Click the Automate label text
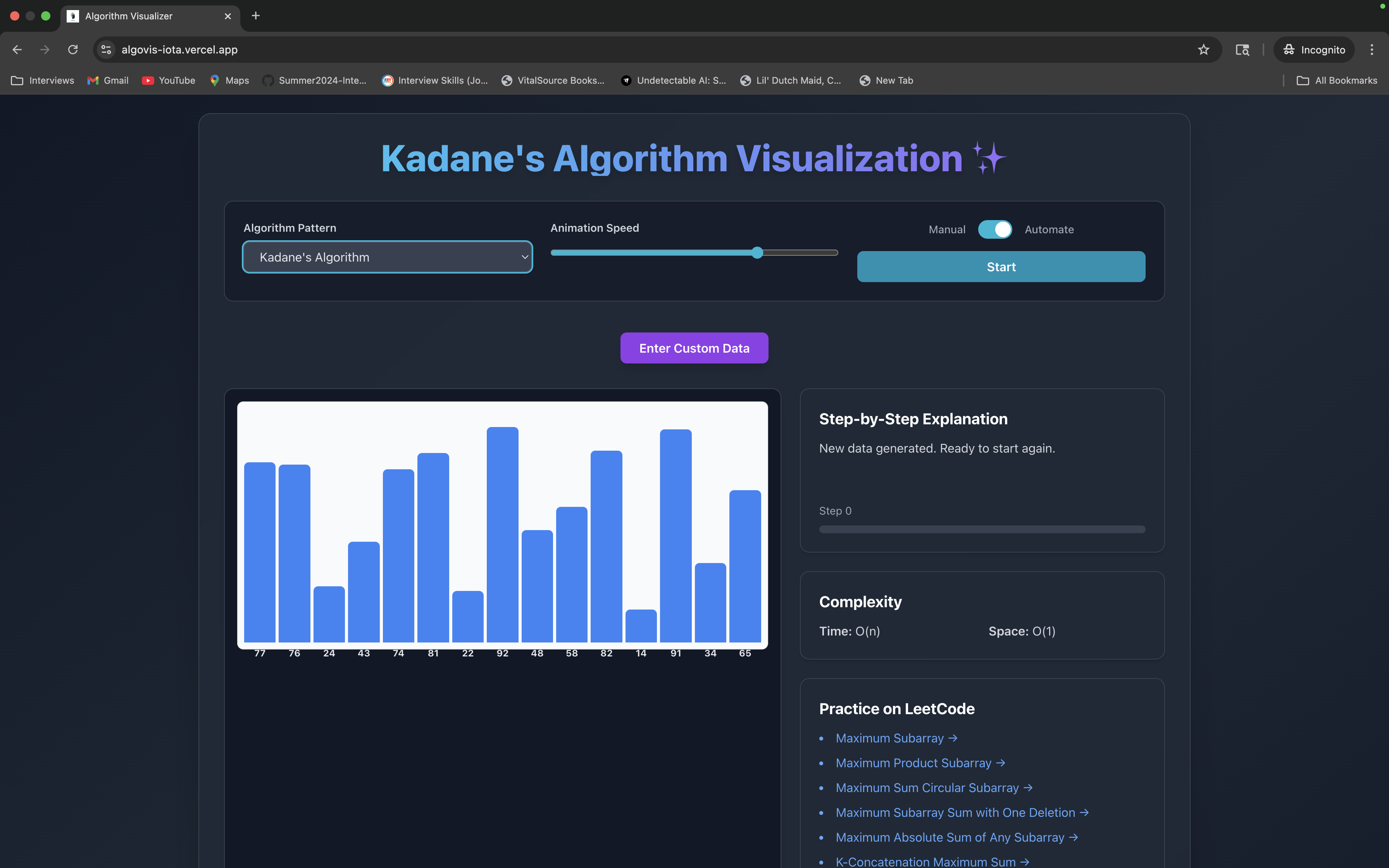This screenshot has height=868, width=1389. (1049, 229)
